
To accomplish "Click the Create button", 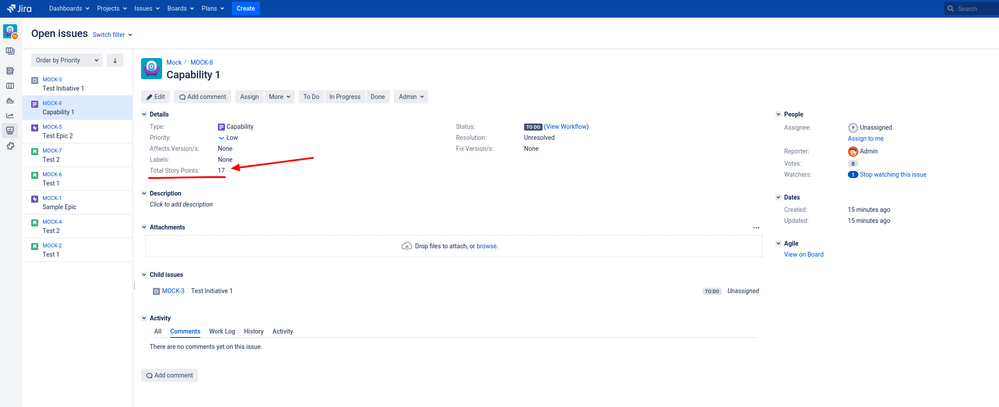I will click(x=245, y=9).
